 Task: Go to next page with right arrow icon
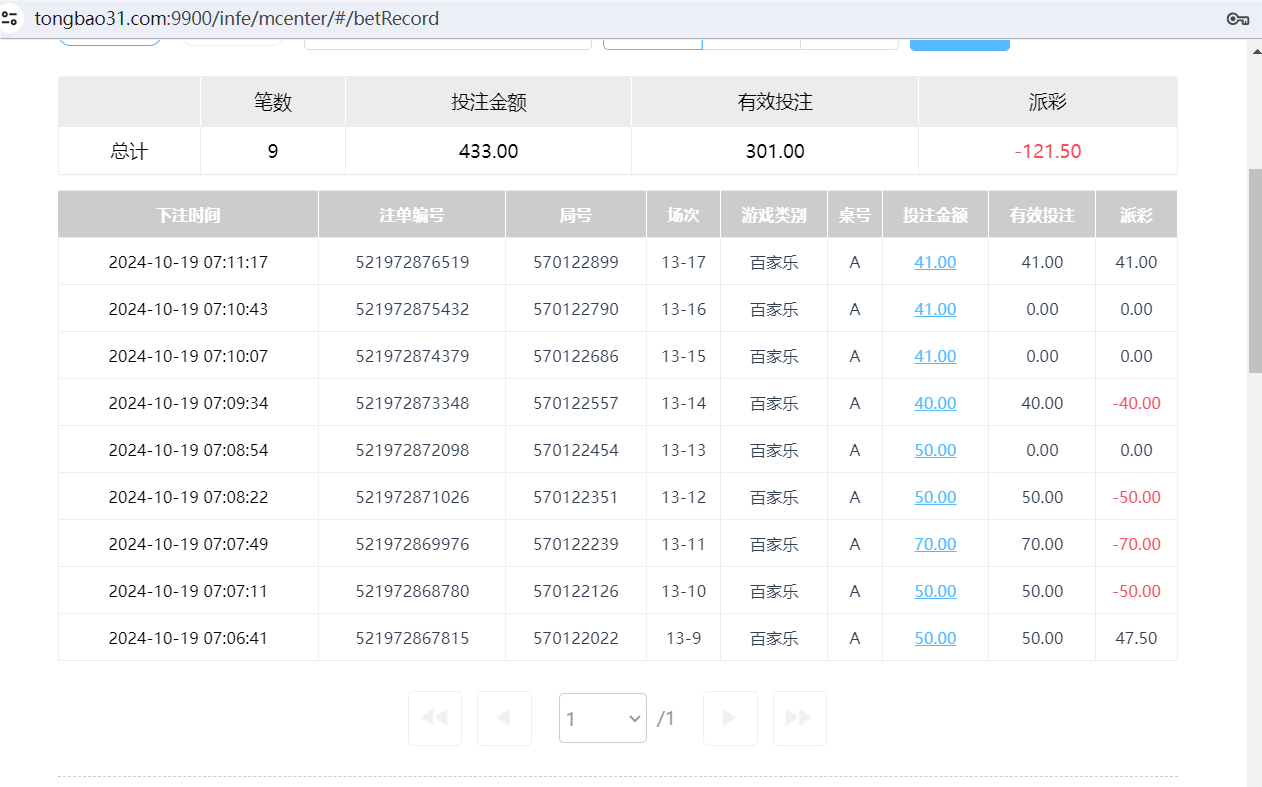point(730,718)
